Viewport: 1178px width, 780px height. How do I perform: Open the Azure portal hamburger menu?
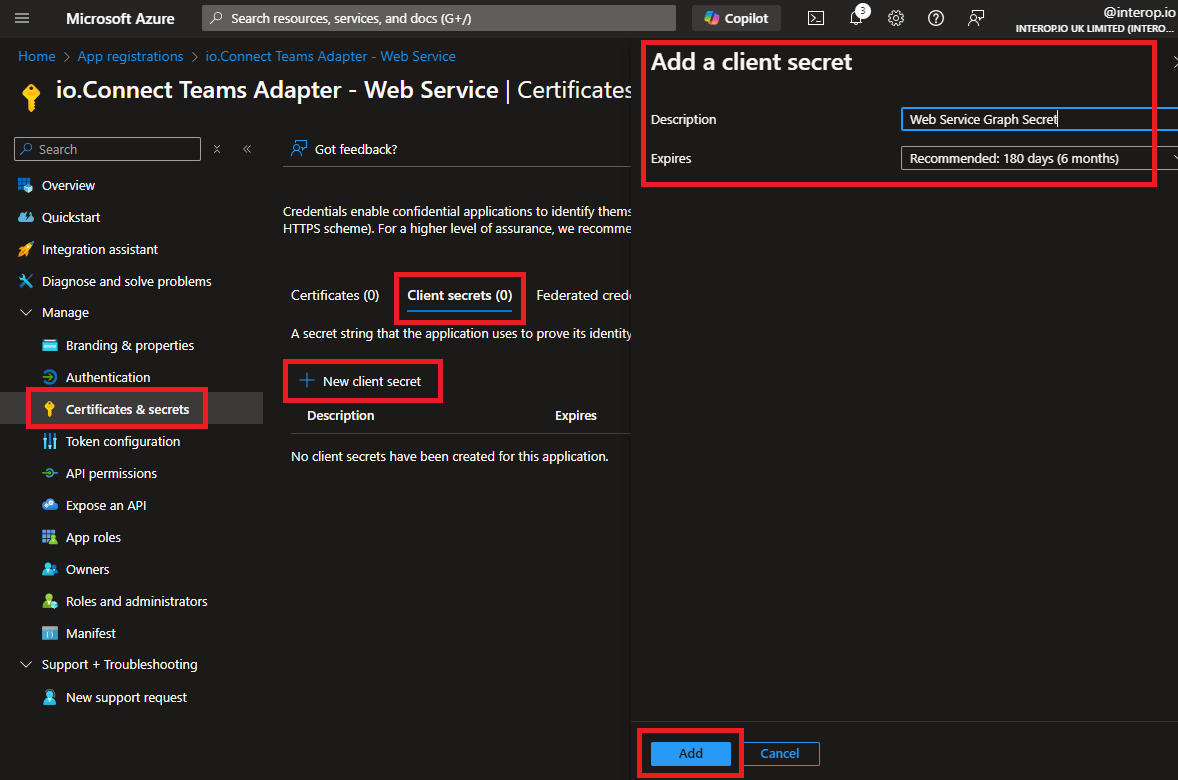(22, 18)
